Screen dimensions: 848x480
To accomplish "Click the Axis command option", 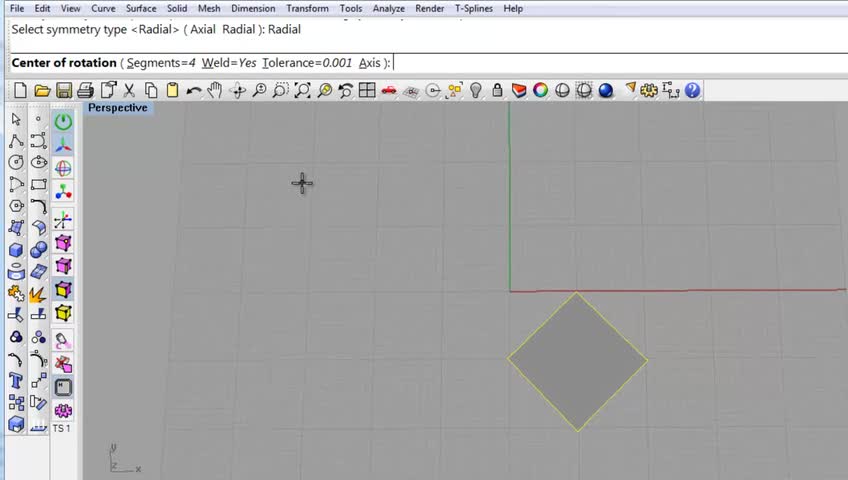I will pos(370,63).
